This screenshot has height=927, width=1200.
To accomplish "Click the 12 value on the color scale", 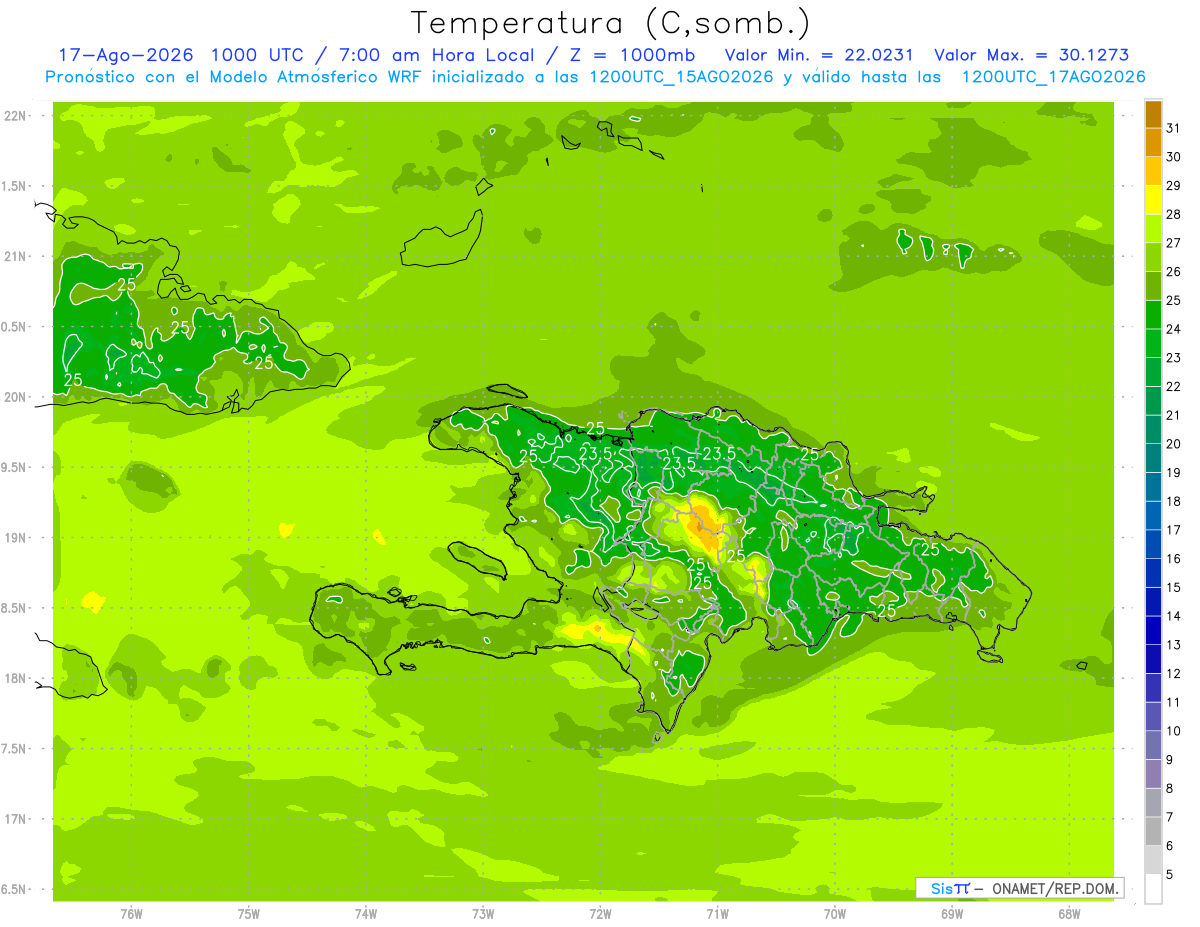I will pos(1174,674).
